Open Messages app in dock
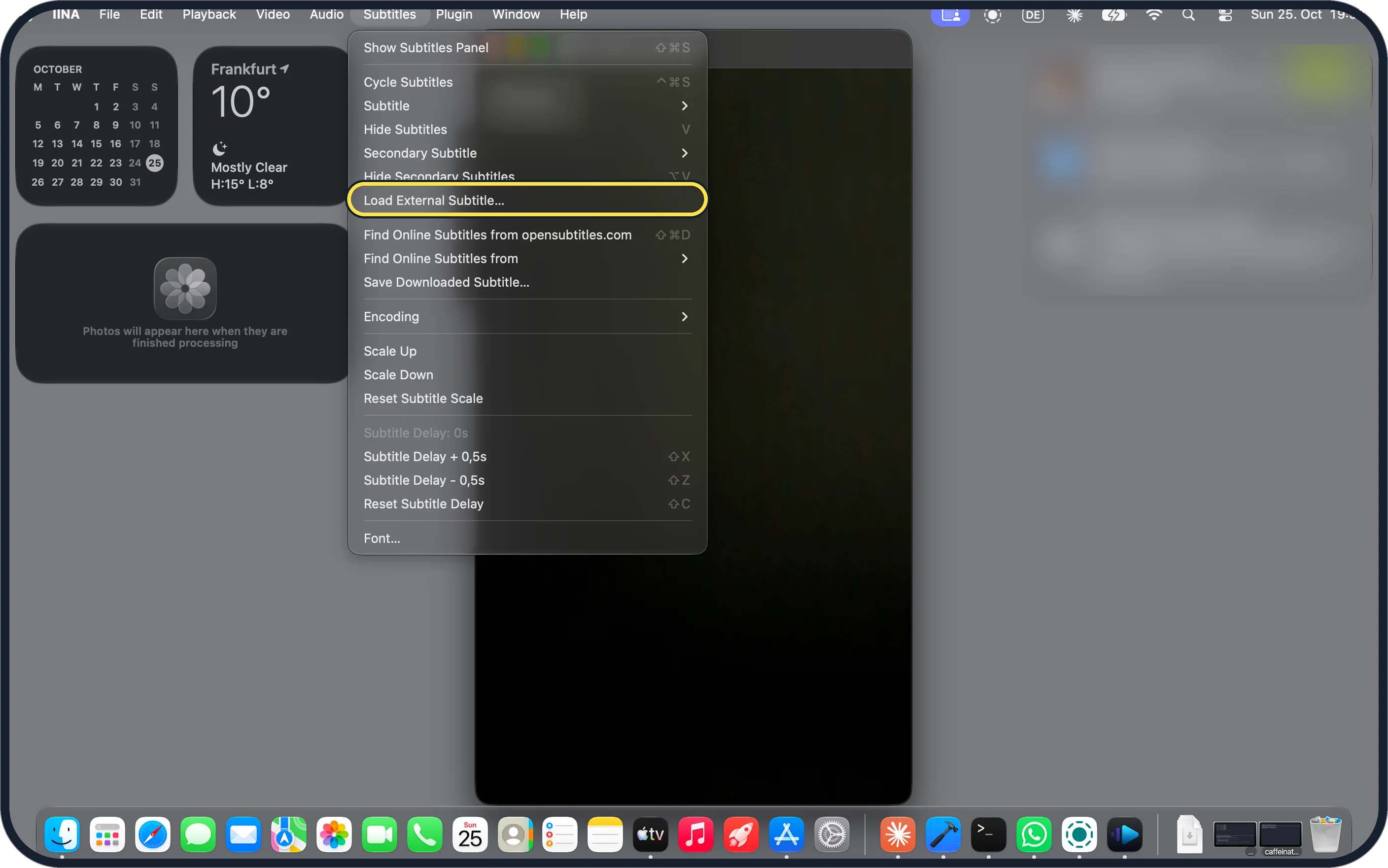 coord(198,834)
